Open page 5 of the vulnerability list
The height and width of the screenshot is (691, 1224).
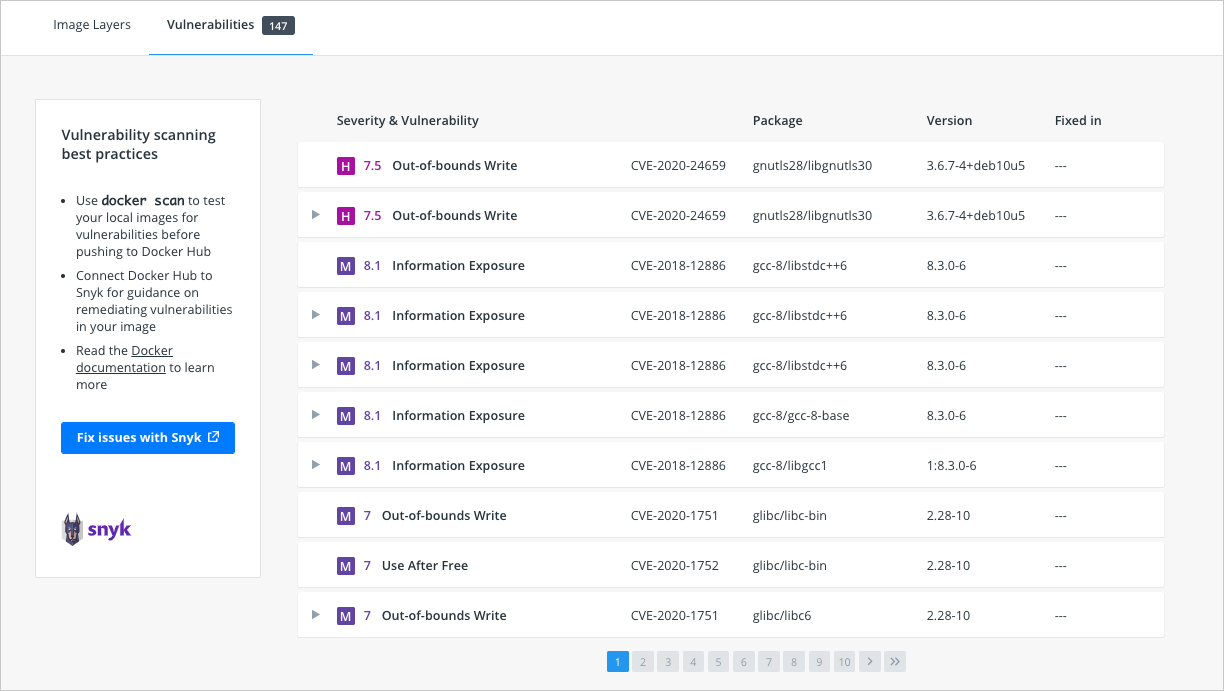coord(718,662)
